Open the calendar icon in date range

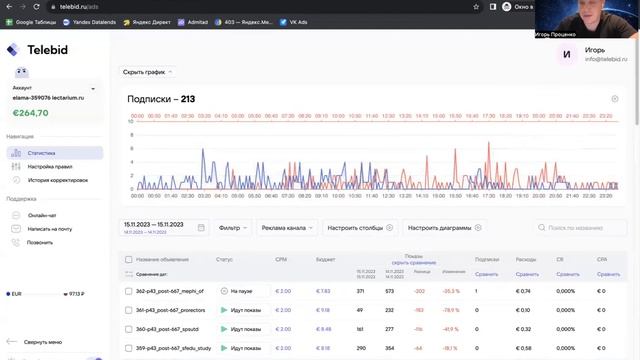[x=201, y=228]
